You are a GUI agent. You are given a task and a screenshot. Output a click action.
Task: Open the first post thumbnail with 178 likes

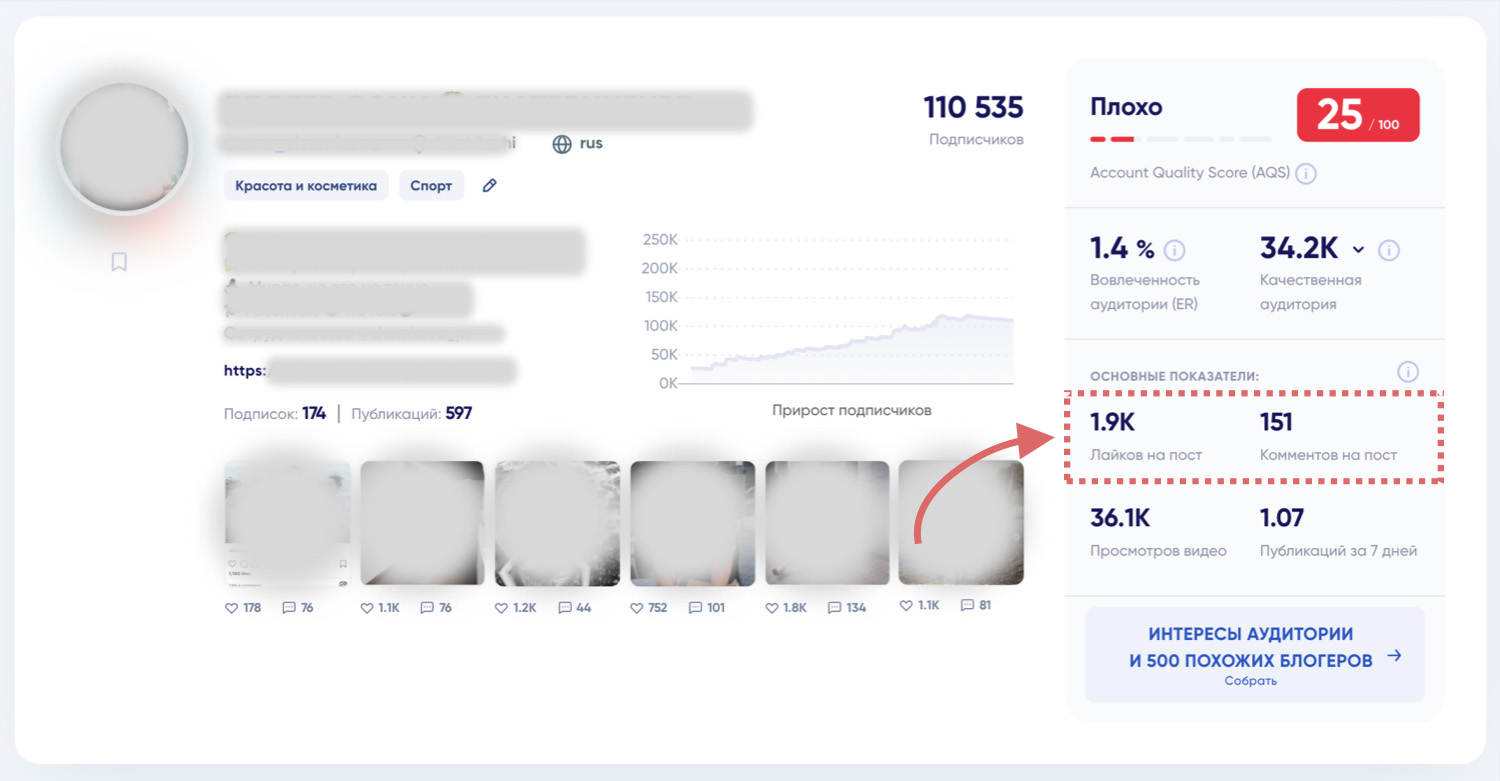pos(287,523)
